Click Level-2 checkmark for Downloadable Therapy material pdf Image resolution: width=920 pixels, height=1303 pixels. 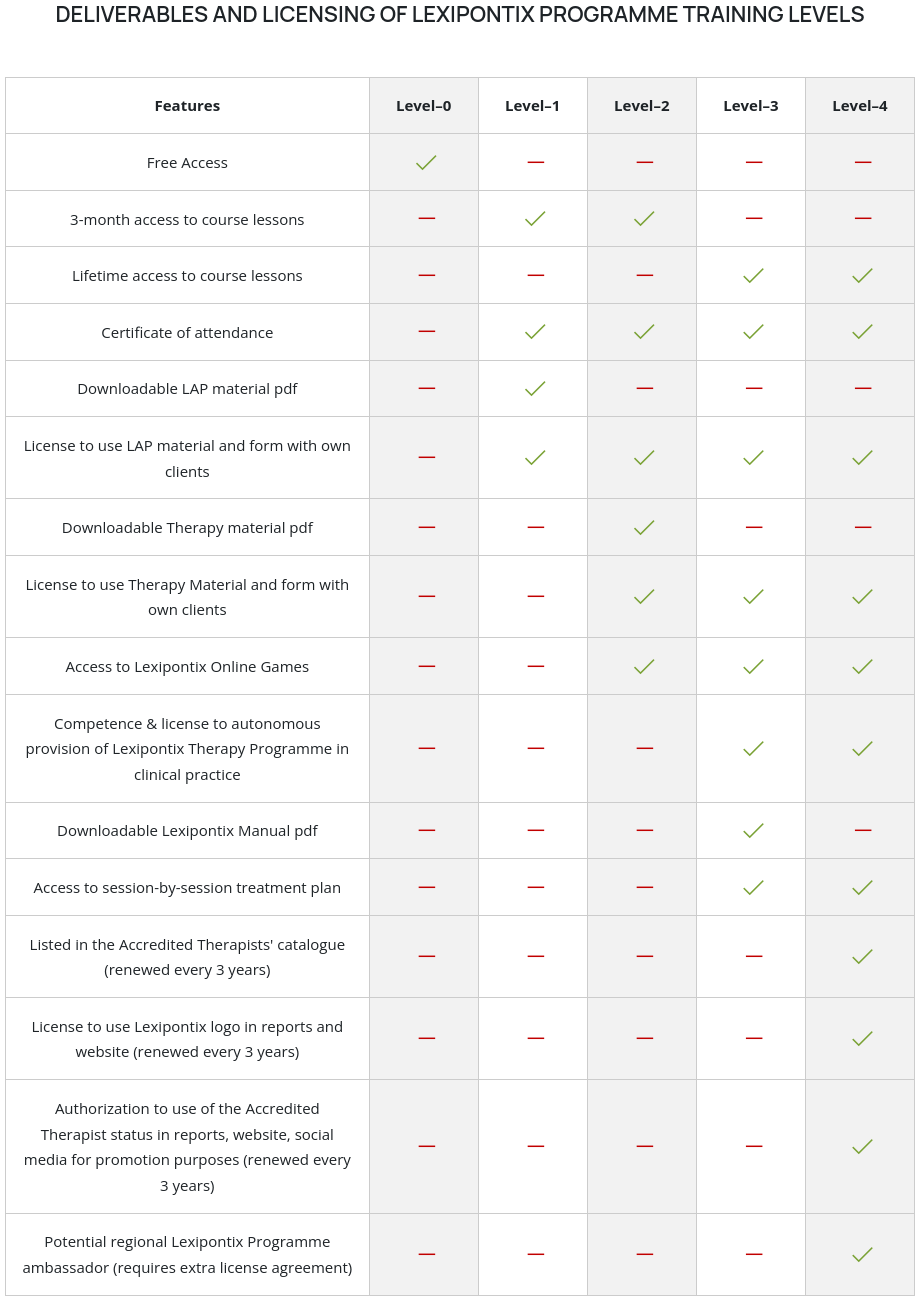point(644,527)
